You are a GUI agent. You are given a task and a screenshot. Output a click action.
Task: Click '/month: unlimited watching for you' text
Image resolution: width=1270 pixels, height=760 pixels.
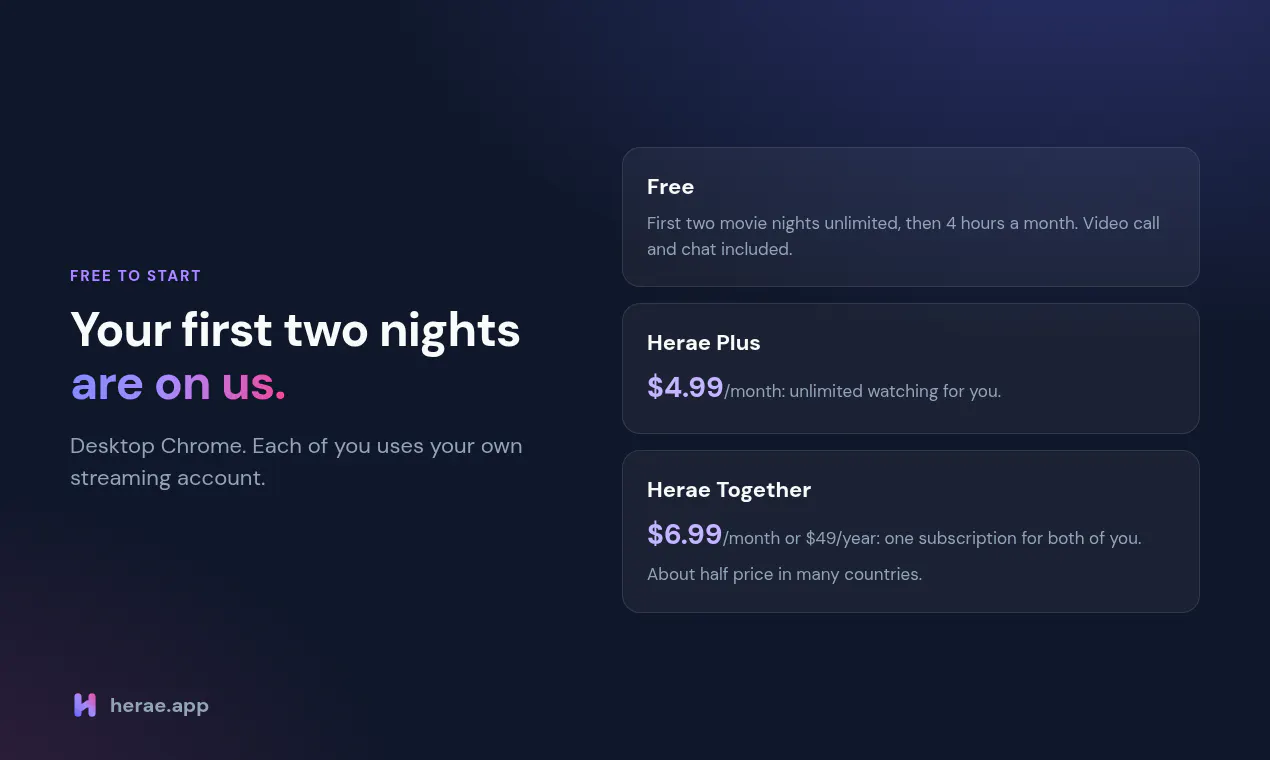(863, 391)
